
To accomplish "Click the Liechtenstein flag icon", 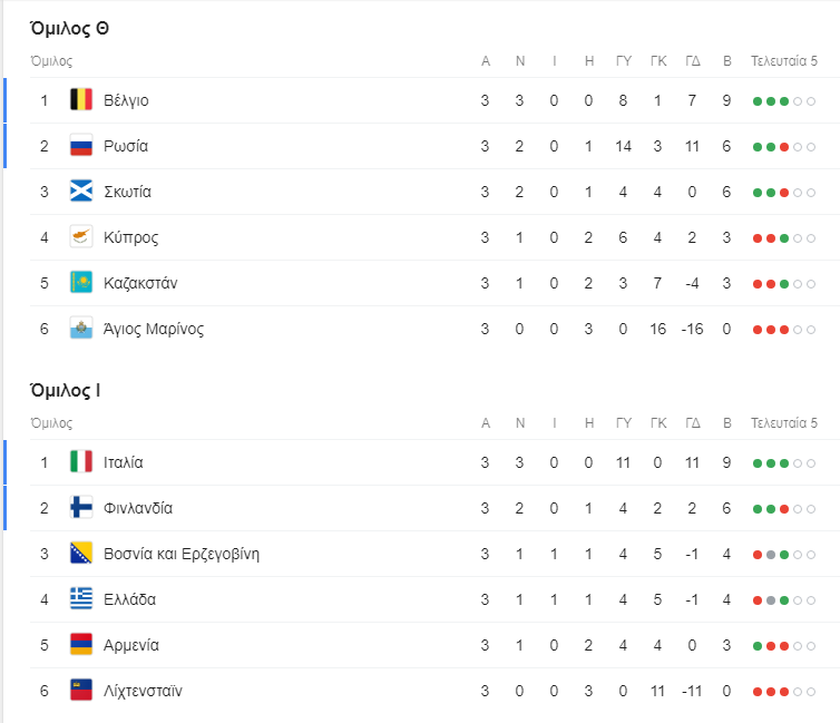I will pos(81,690).
